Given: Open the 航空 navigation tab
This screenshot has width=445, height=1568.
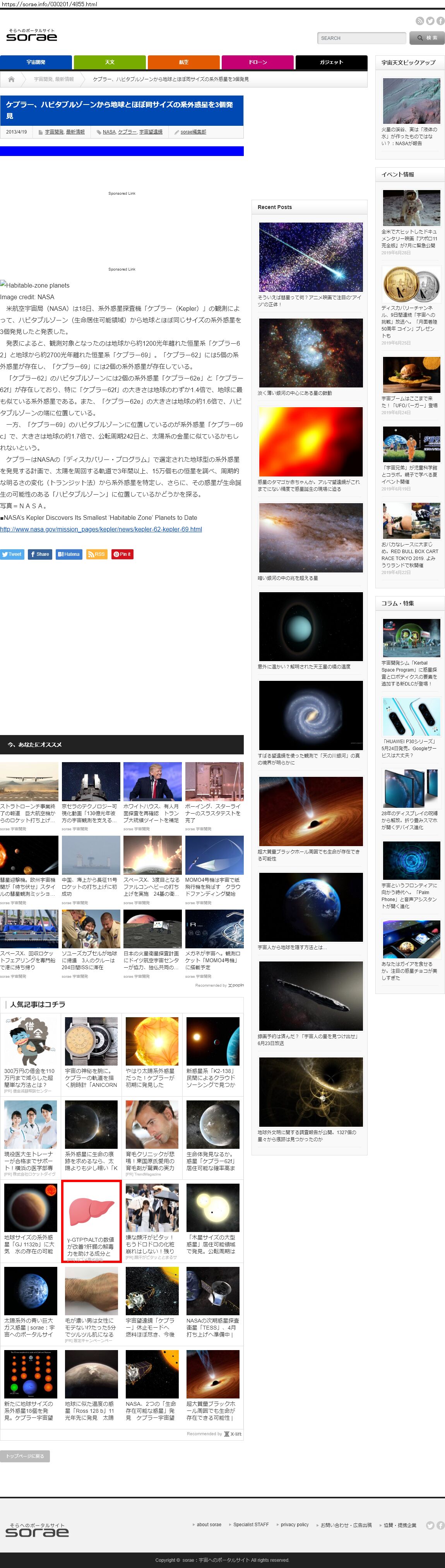Looking at the screenshot, I should coord(183,62).
